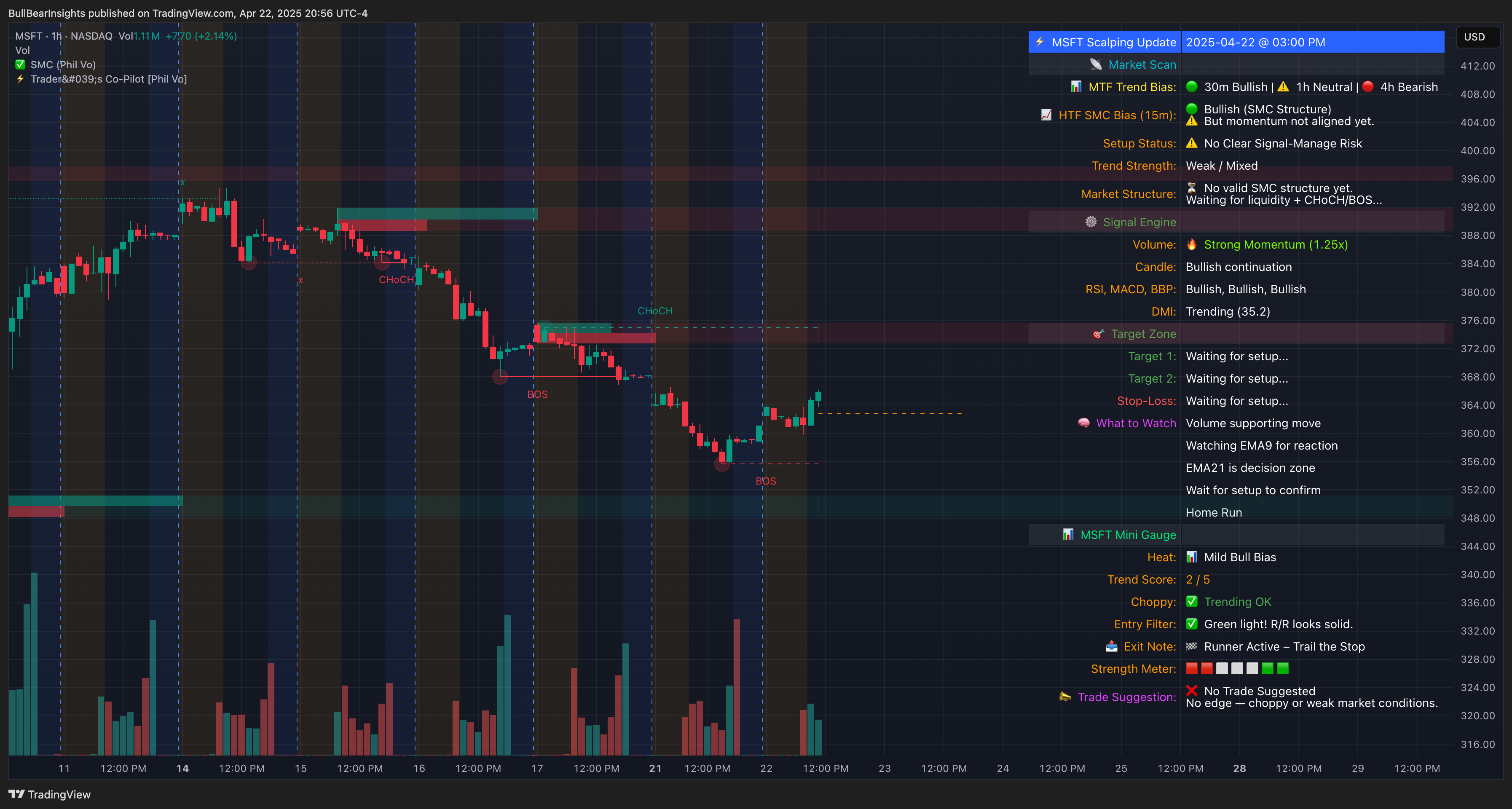Viewport: 1512px width, 809px height.
Task: Click the TradingView logo at bottom left
Action: (x=16, y=794)
